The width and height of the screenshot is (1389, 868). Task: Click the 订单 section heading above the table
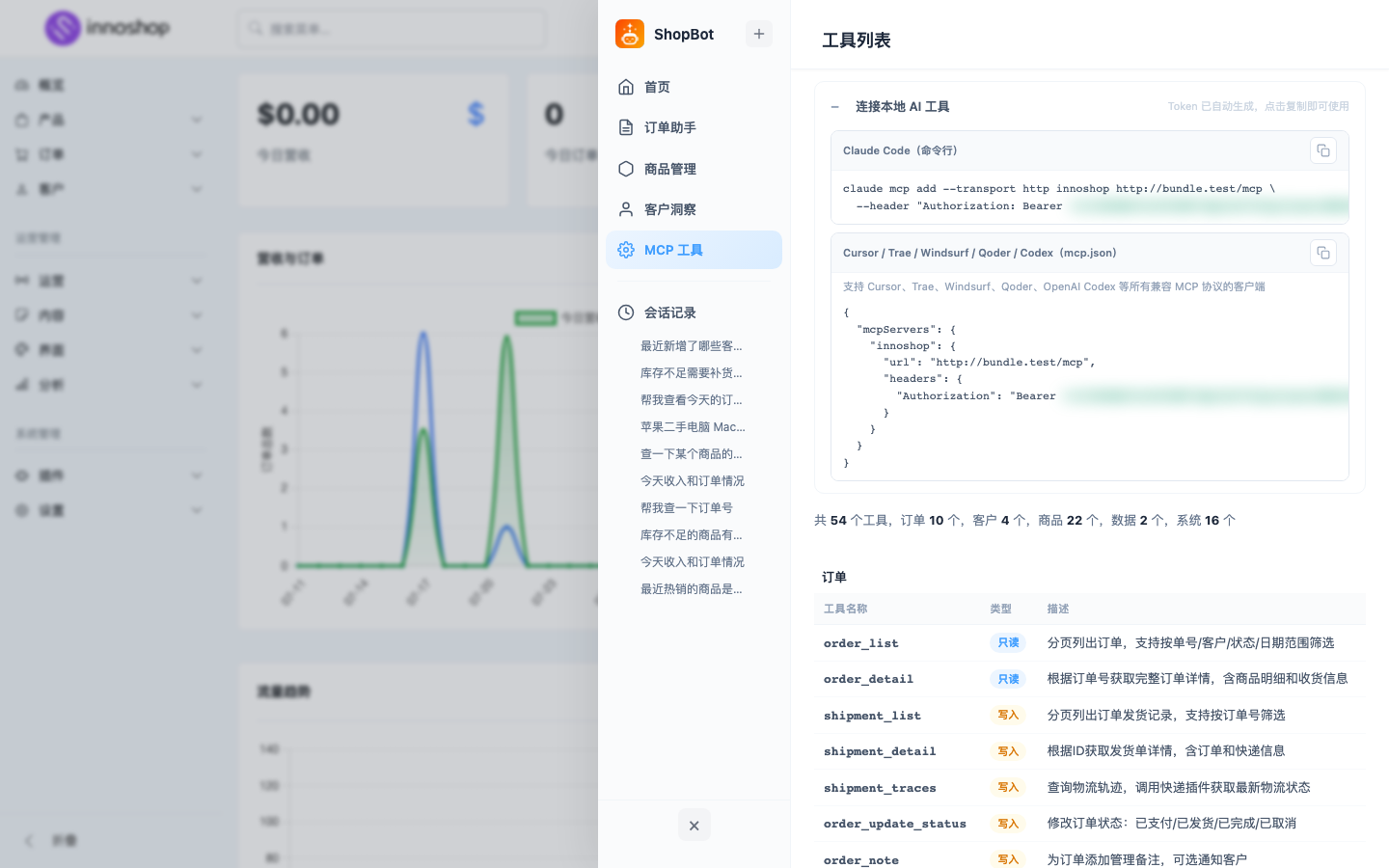[834, 577]
